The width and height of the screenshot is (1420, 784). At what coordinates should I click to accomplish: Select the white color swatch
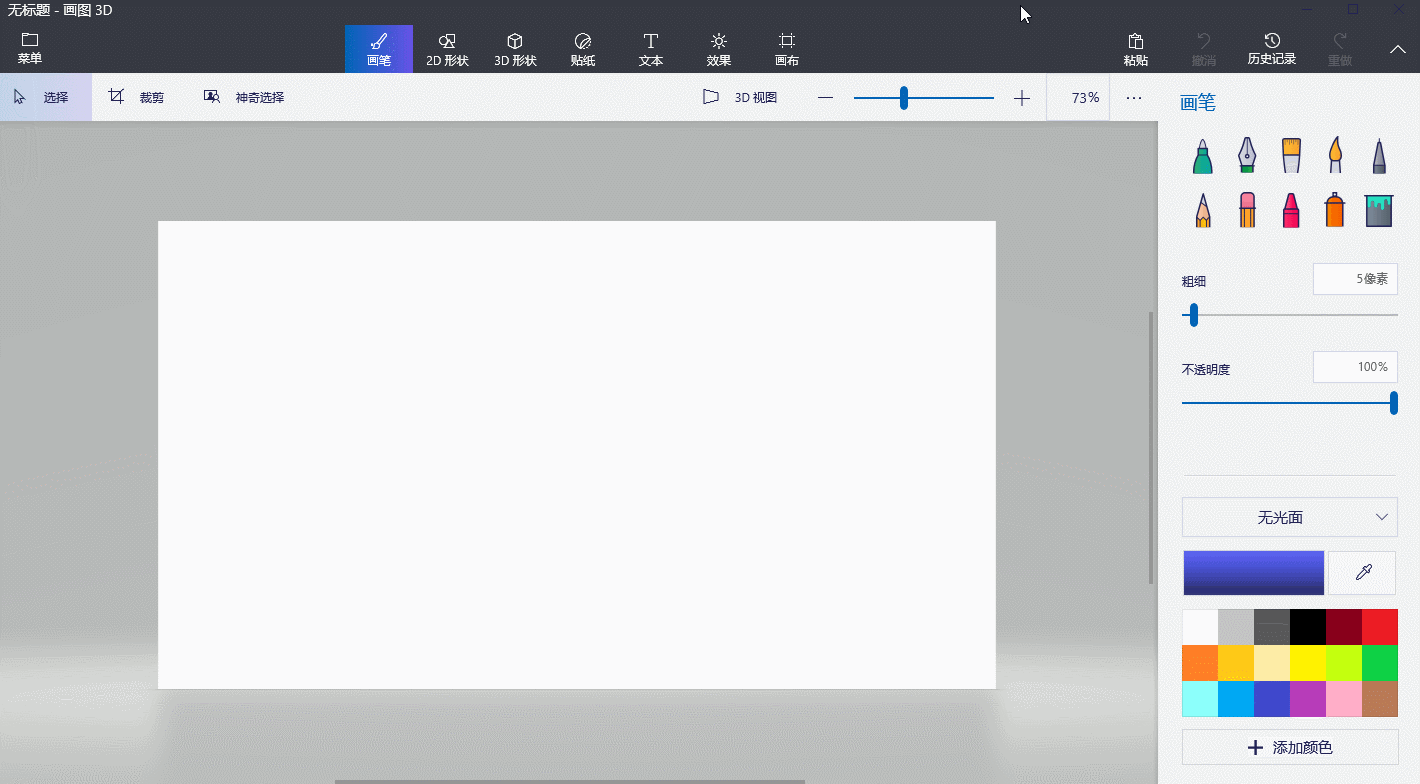click(1200, 627)
